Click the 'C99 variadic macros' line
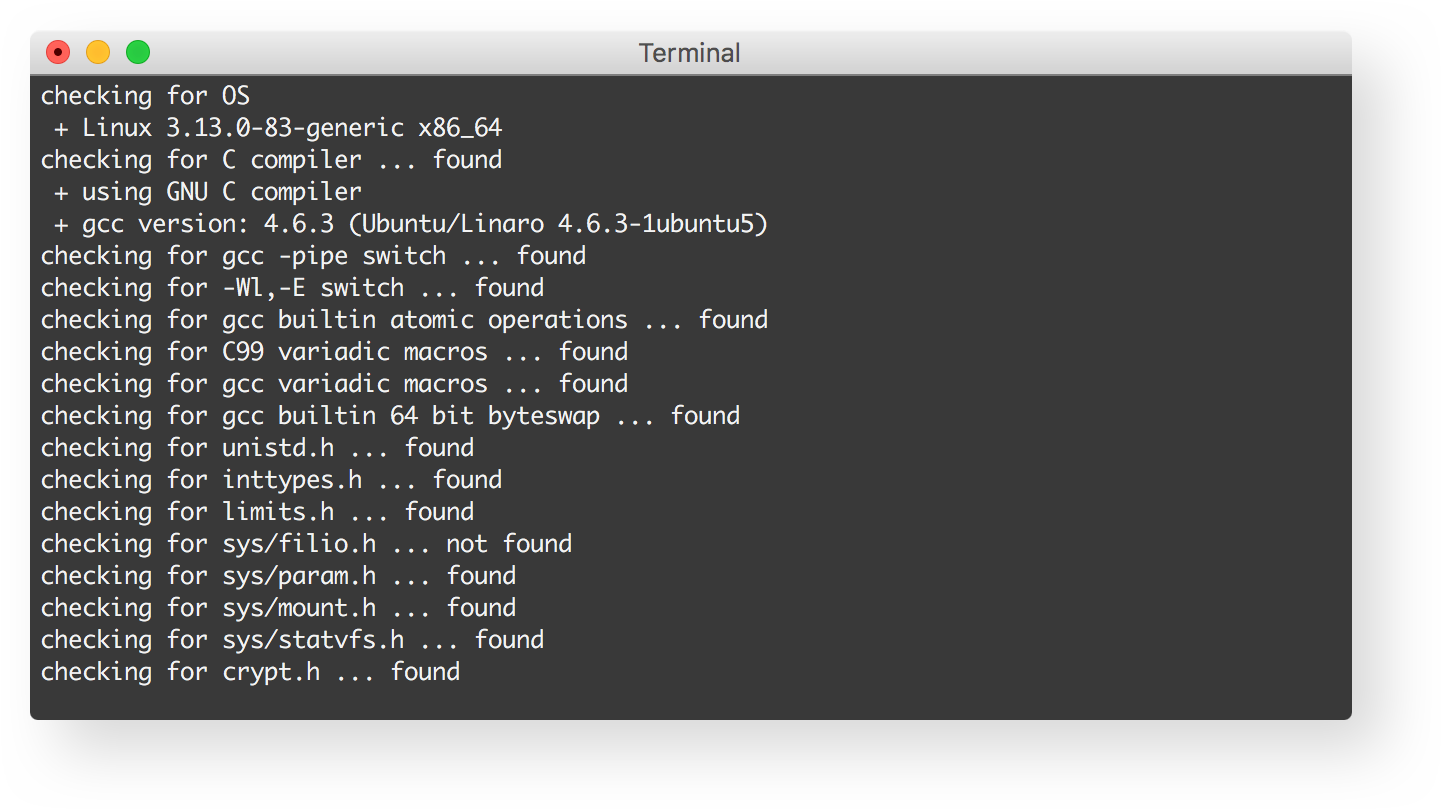1442x810 pixels. 334,352
